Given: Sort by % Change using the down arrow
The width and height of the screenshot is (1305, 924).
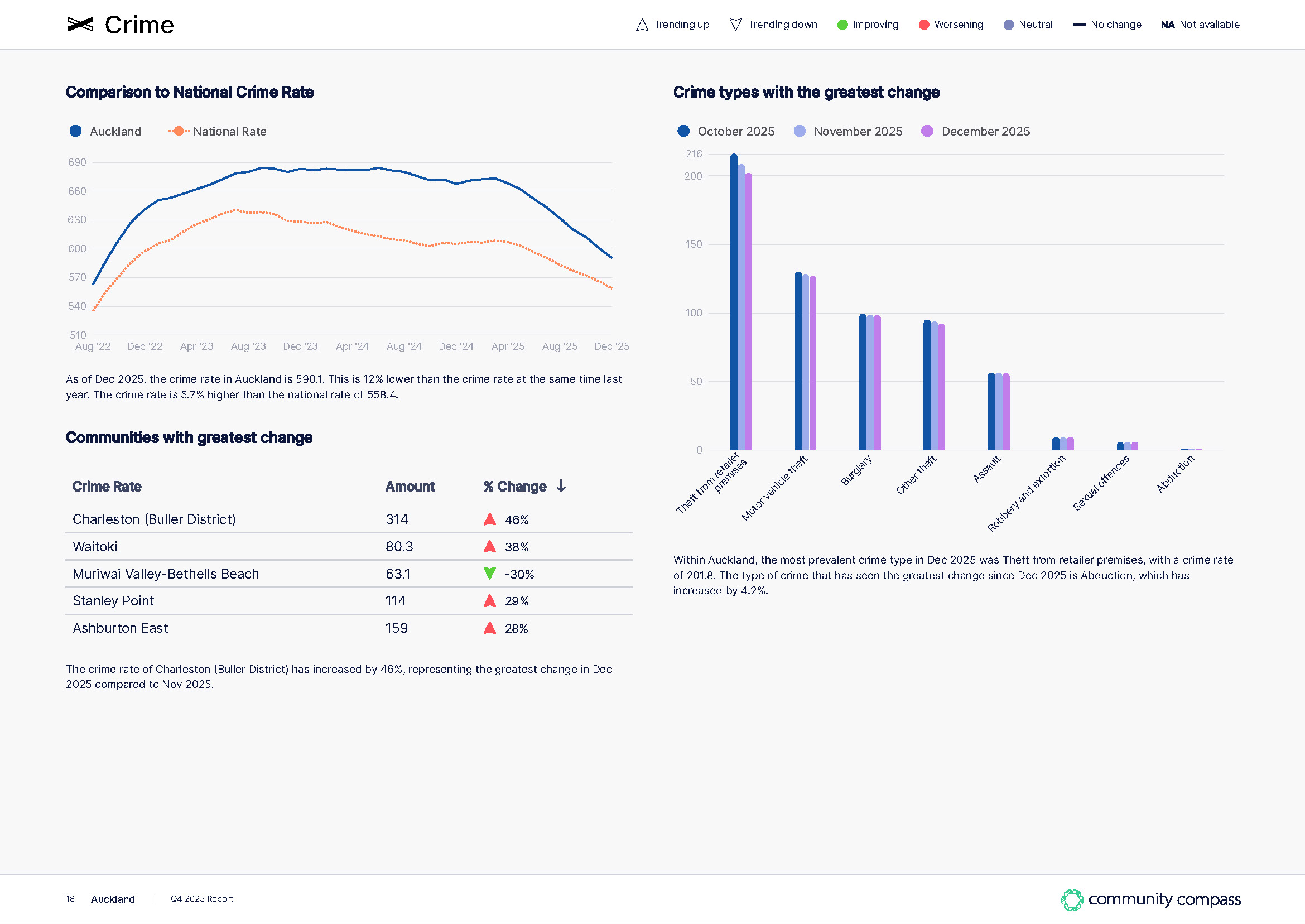Looking at the screenshot, I should [561, 486].
